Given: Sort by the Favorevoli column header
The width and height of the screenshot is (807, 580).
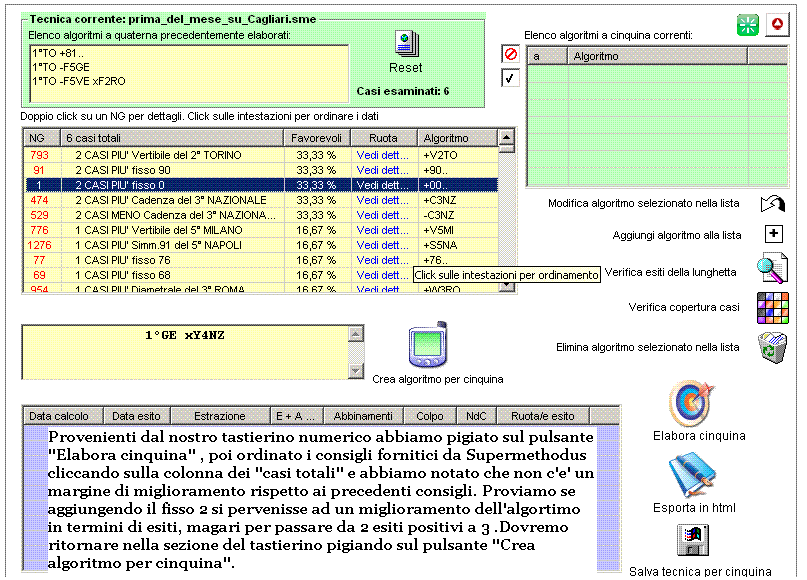Looking at the screenshot, I should (317, 138).
